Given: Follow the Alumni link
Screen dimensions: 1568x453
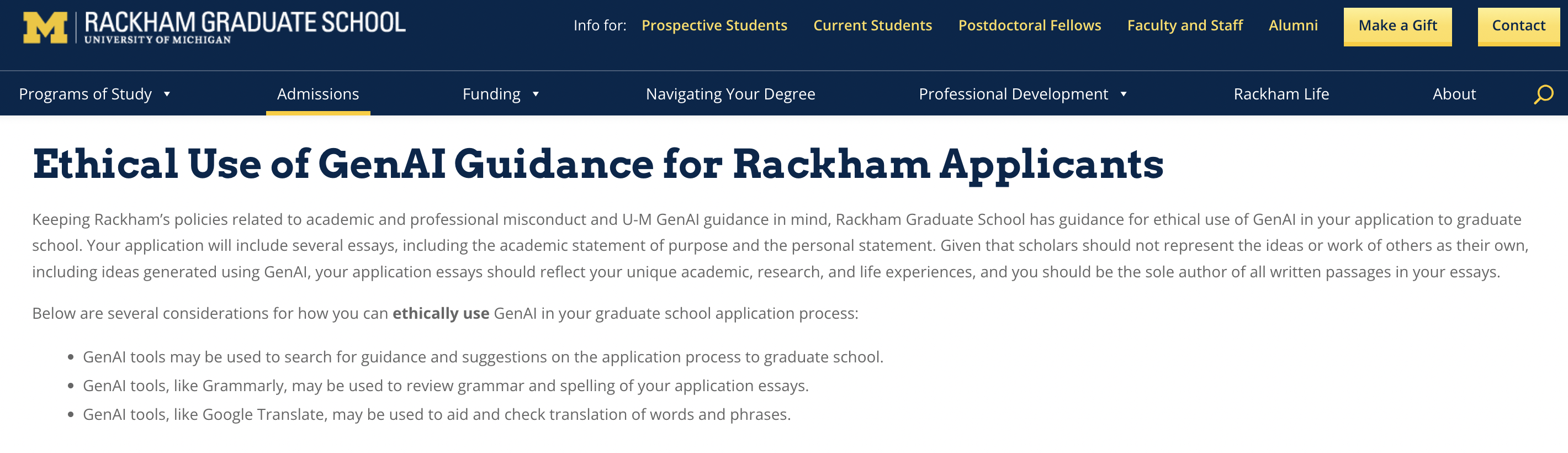Looking at the screenshot, I should (x=1293, y=25).
